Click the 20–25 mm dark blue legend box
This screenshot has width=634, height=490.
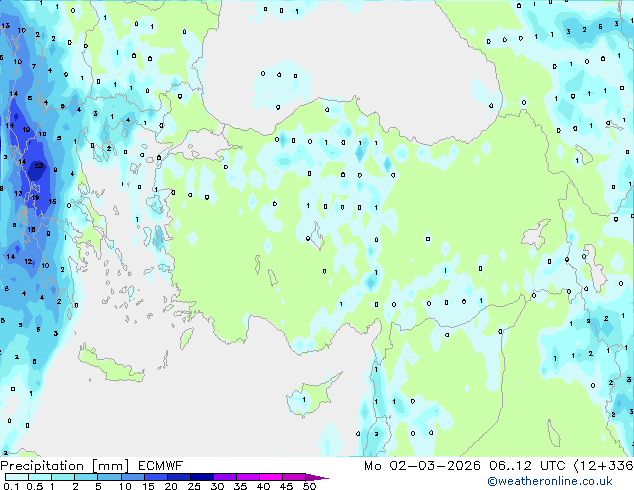tap(178, 477)
